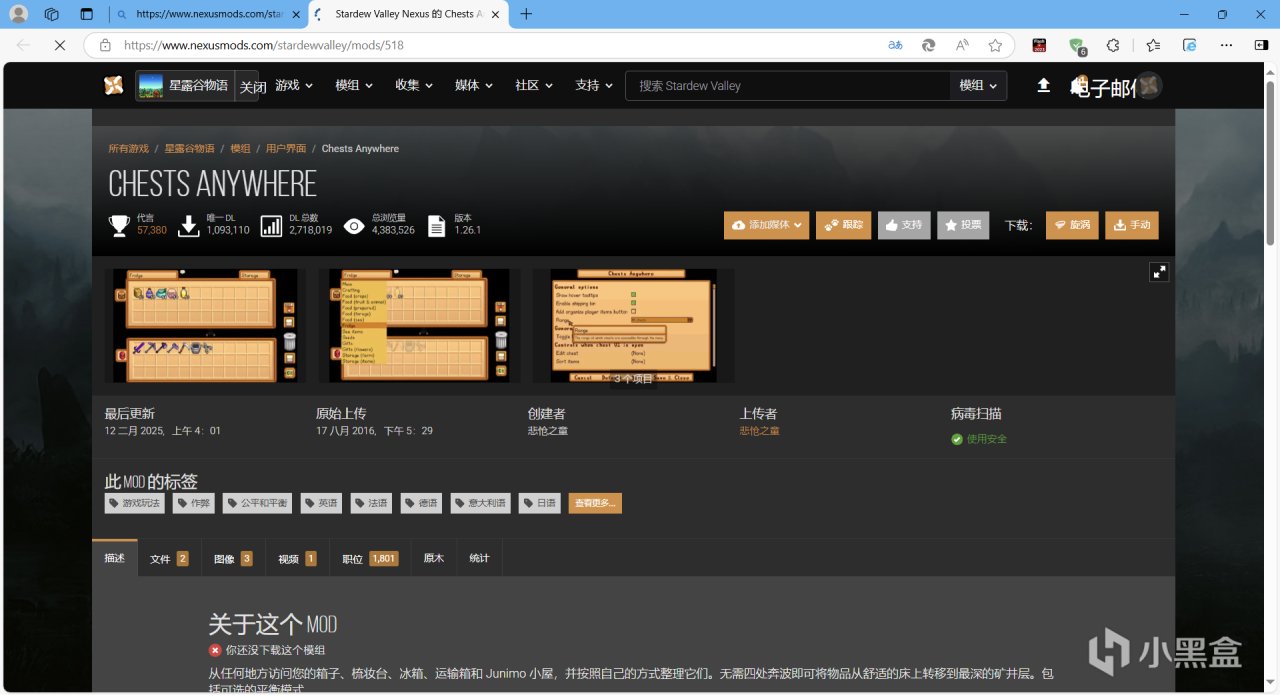Click the Stardew Valley search field
Image resolution: width=1280 pixels, height=695 pixels.
[788, 86]
